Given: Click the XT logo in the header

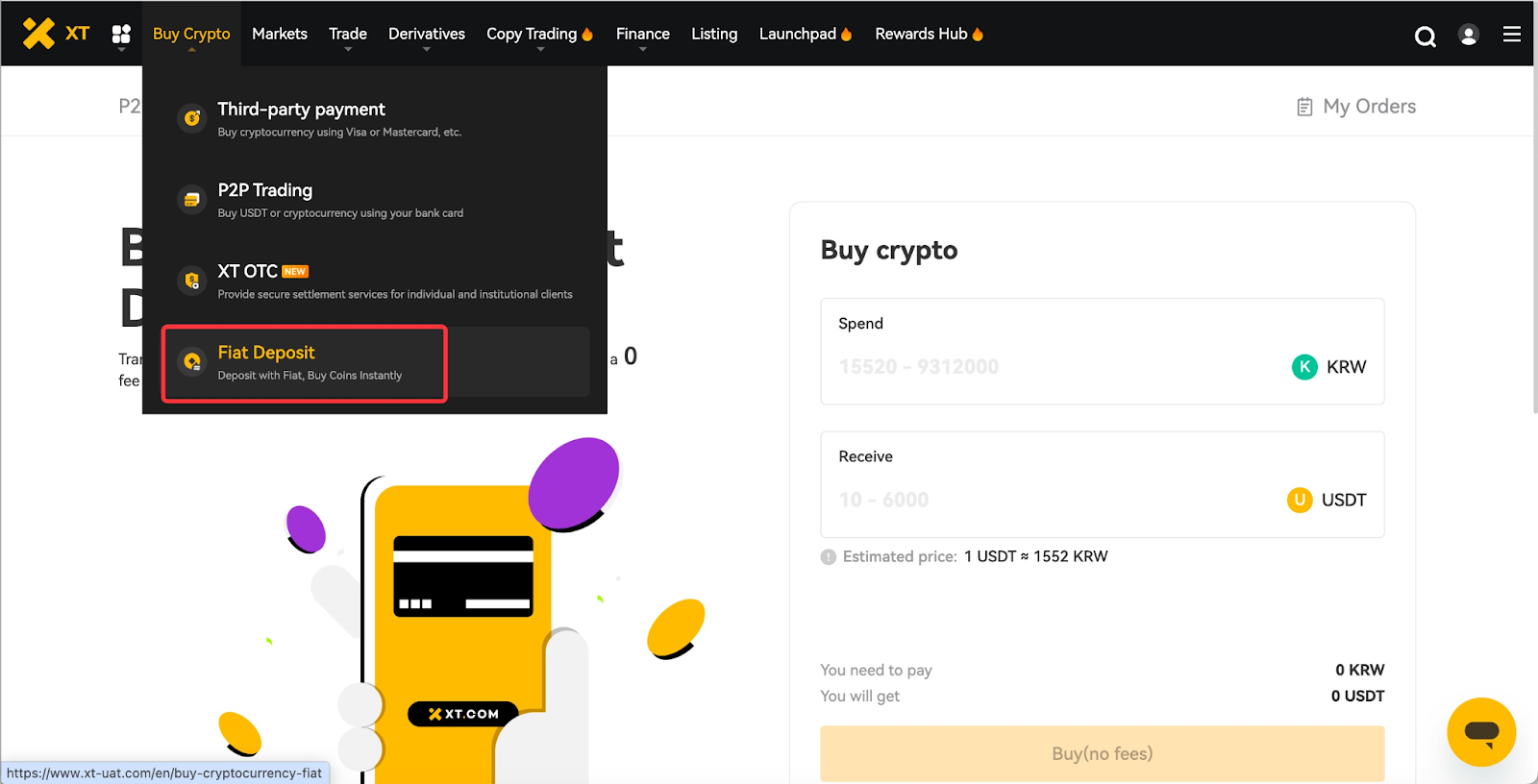Looking at the screenshot, I should coord(56,34).
